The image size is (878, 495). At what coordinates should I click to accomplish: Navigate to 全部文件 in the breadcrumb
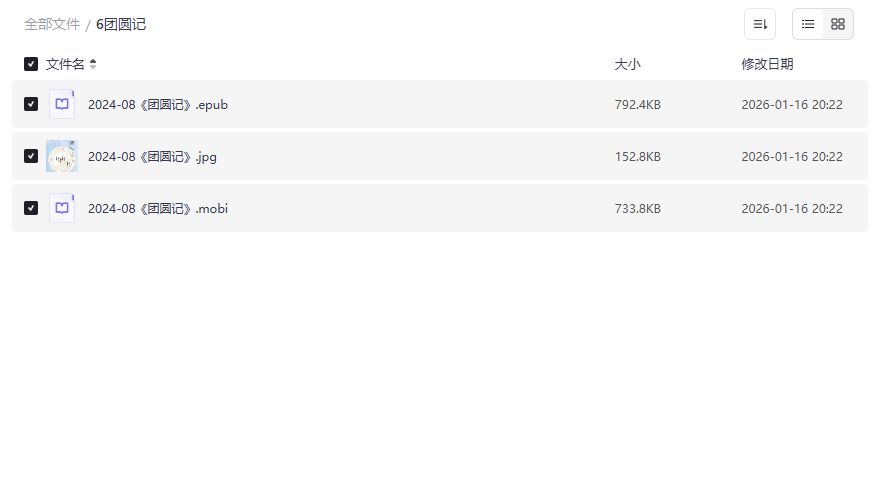click(x=52, y=24)
